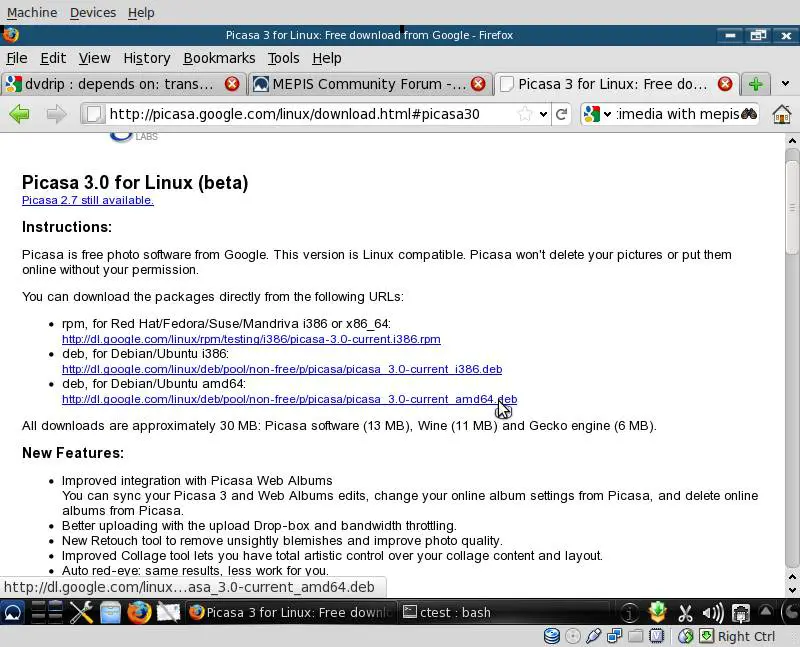Open the green download updater tray icon
The width and height of the screenshot is (800, 647).
(658, 612)
